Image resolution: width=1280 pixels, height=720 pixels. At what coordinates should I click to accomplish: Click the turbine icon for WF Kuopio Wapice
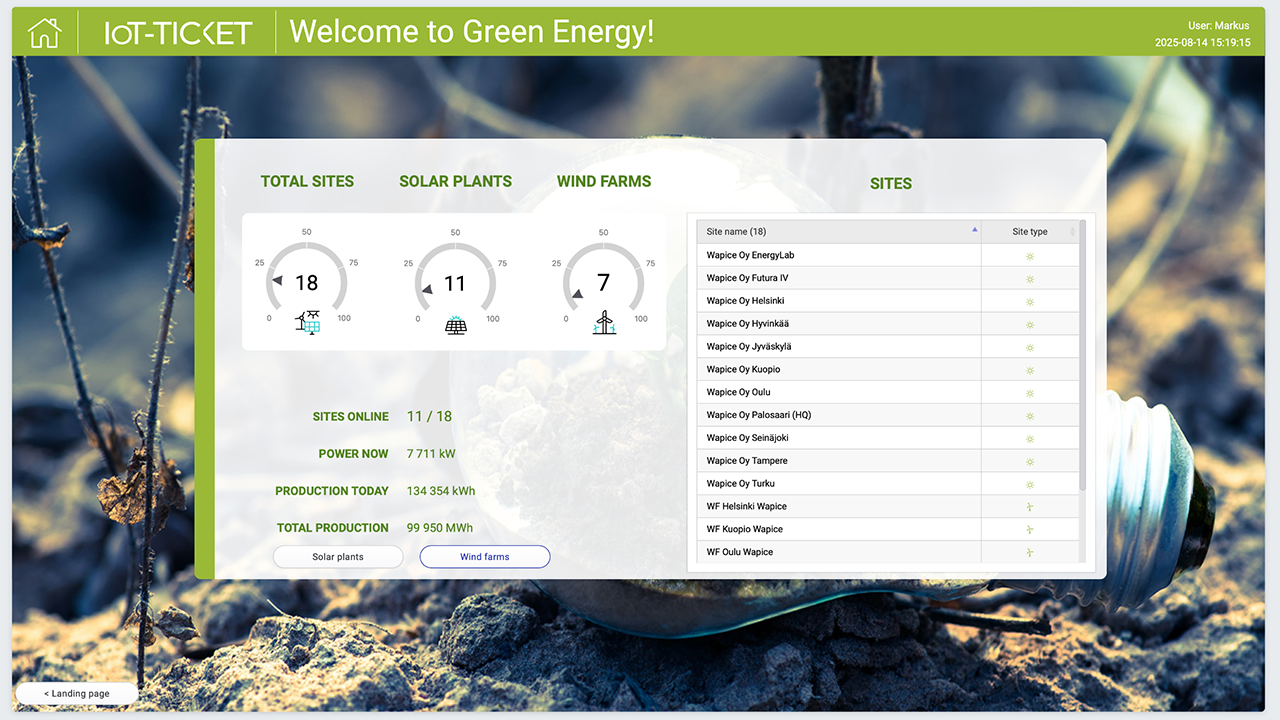(x=1030, y=530)
